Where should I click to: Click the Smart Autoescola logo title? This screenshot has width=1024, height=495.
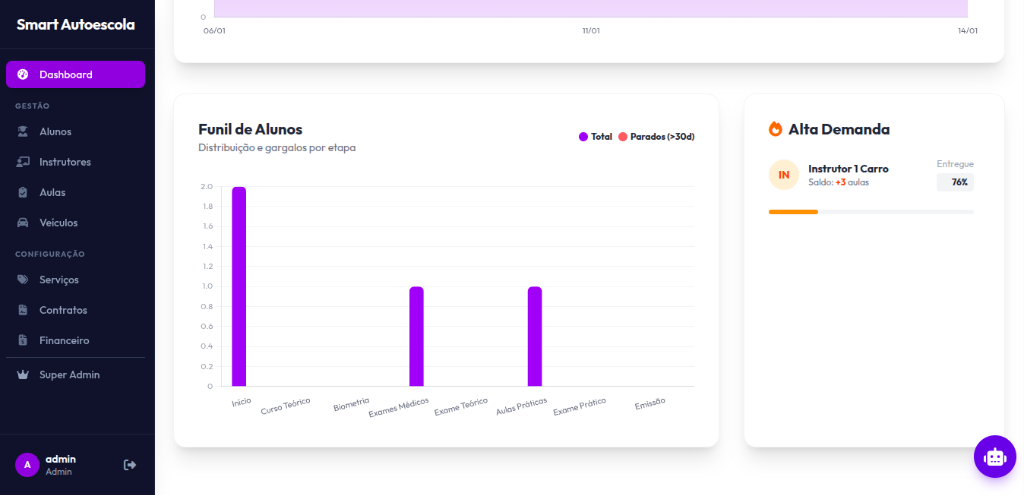point(75,25)
